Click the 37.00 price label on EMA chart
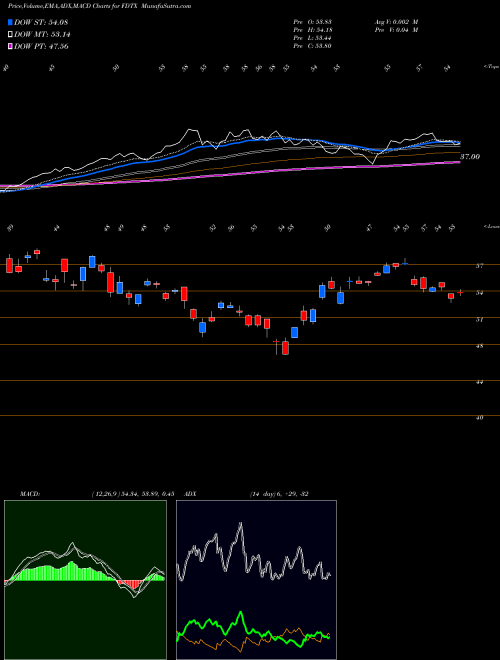 point(470,157)
